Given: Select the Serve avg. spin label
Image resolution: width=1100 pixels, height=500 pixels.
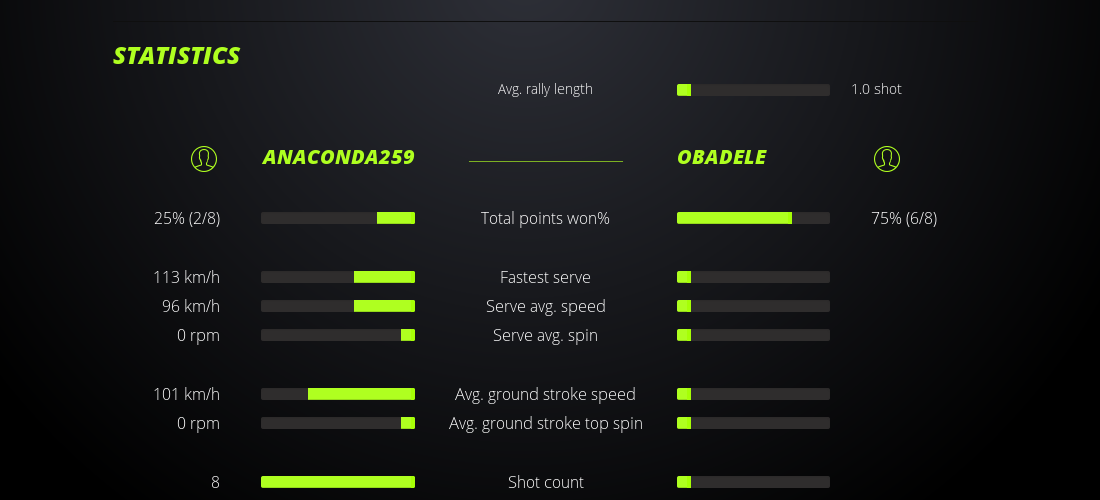Looking at the screenshot, I should [545, 335].
